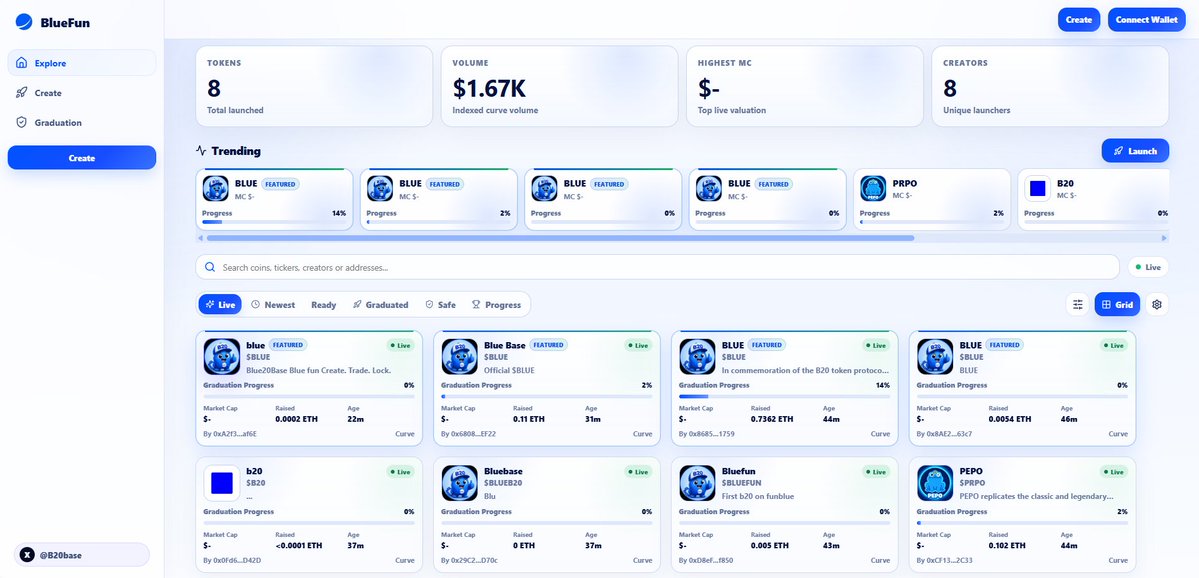
Task: Click the '0.7362 ETH' raised value
Action: tap(772, 419)
